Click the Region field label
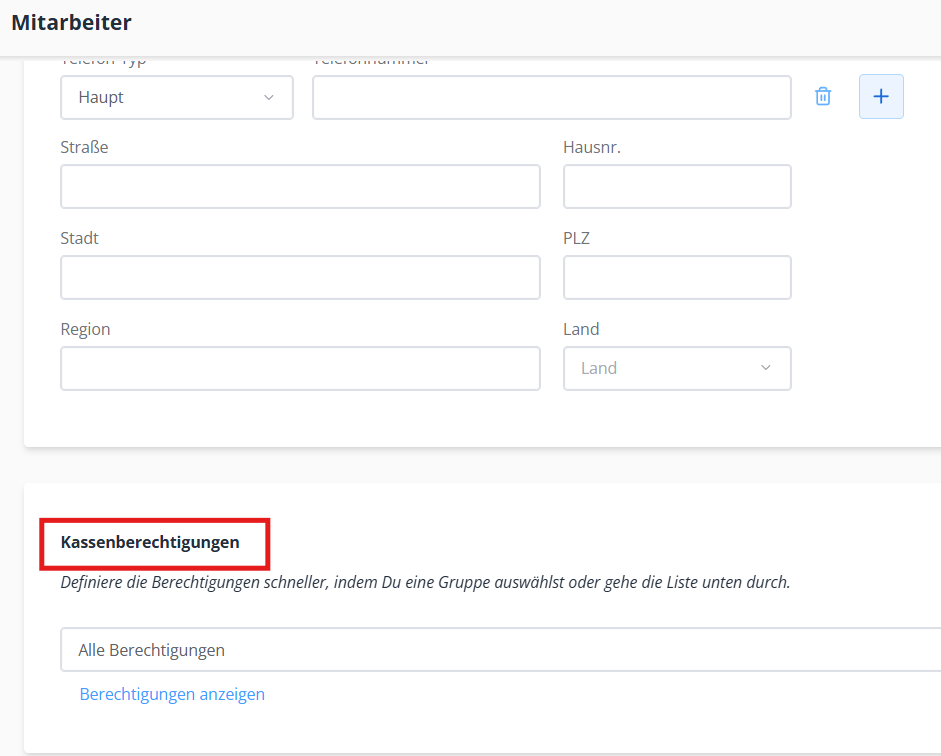Image resolution: width=941 pixels, height=756 pixels. (85, 329)
